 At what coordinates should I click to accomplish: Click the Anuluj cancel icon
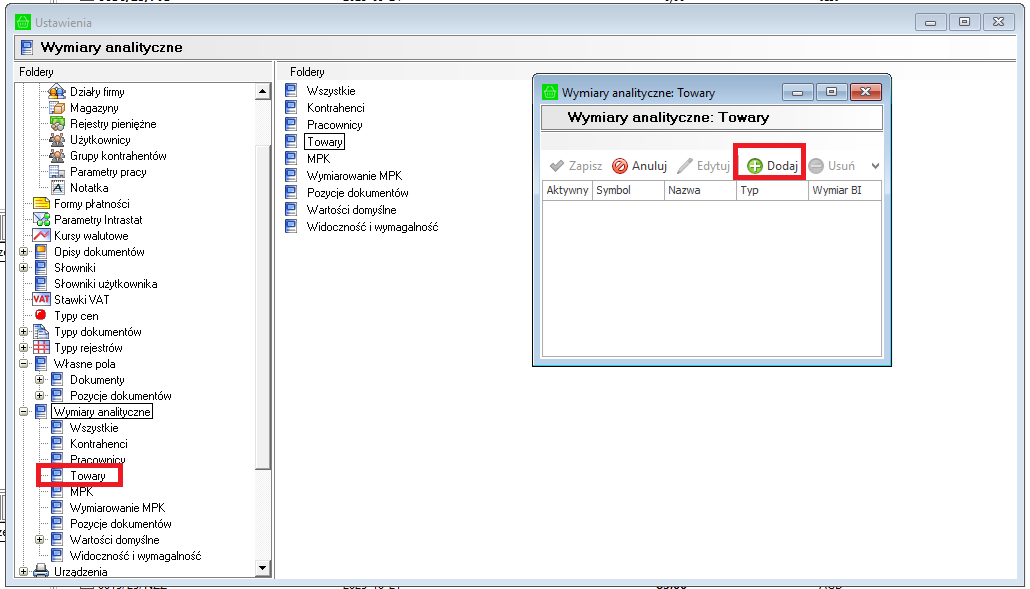click(x=620, y=166)
